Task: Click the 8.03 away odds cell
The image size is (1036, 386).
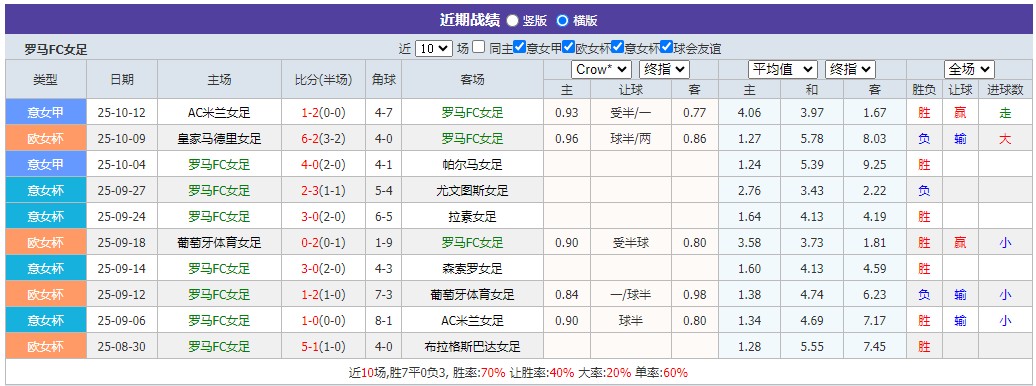Action: [x=875, y=139]
